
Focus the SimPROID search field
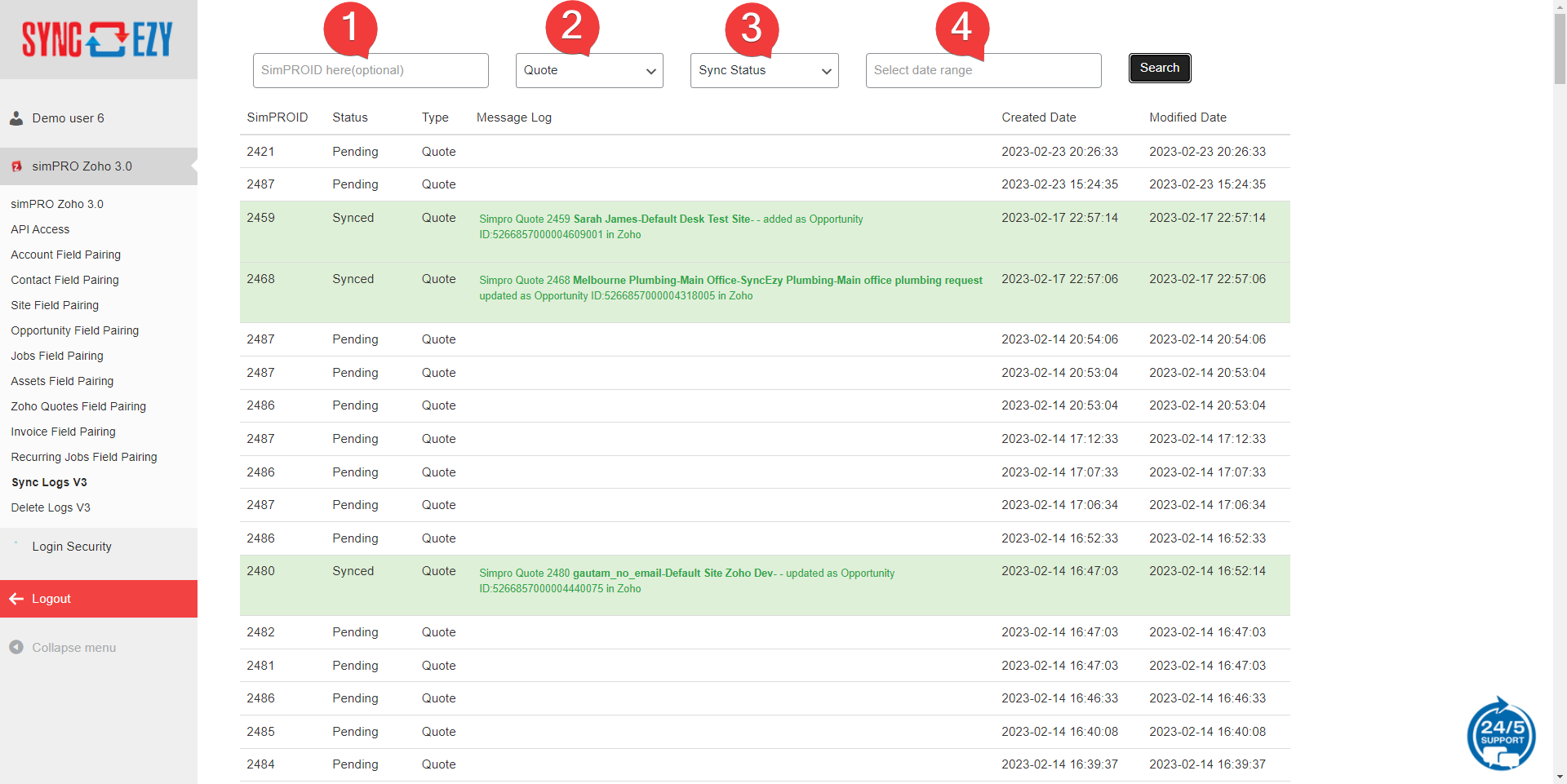pyautogui.click(x=371, y=71)
